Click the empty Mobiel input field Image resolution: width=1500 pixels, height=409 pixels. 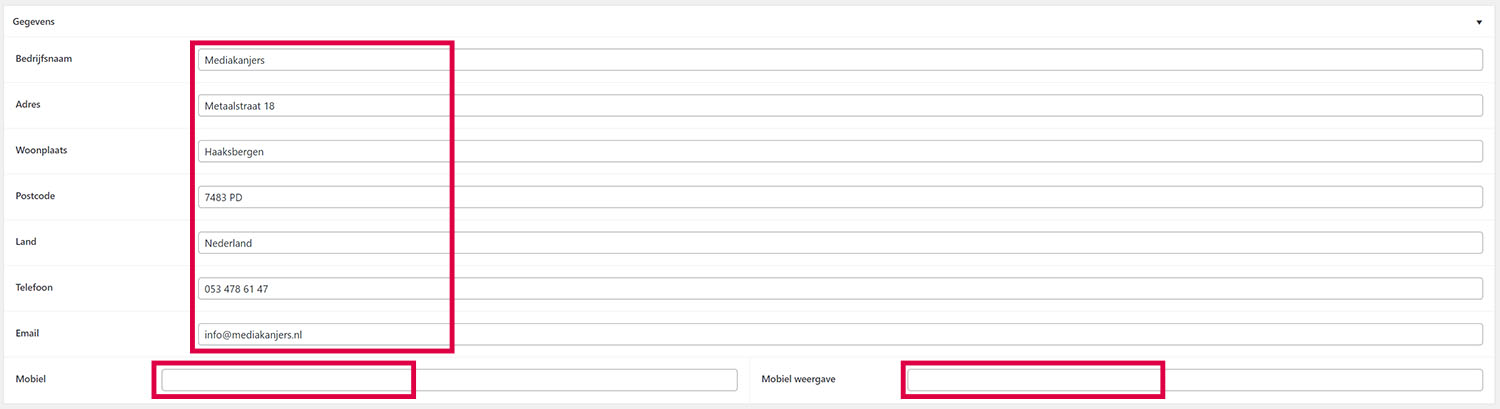[449, 380]
